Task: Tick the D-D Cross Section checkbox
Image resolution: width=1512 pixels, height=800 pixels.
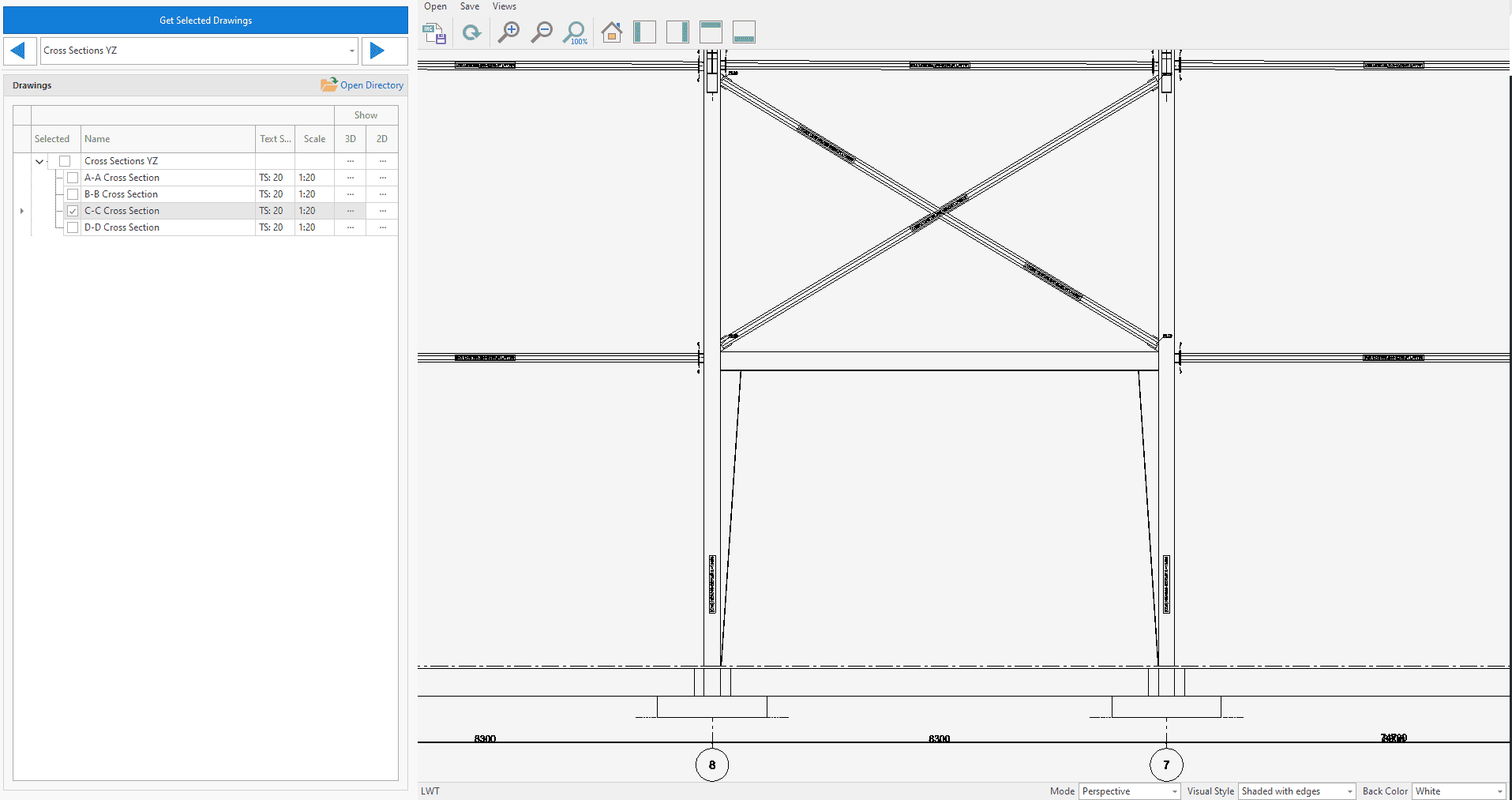Action: coord(73,227)
